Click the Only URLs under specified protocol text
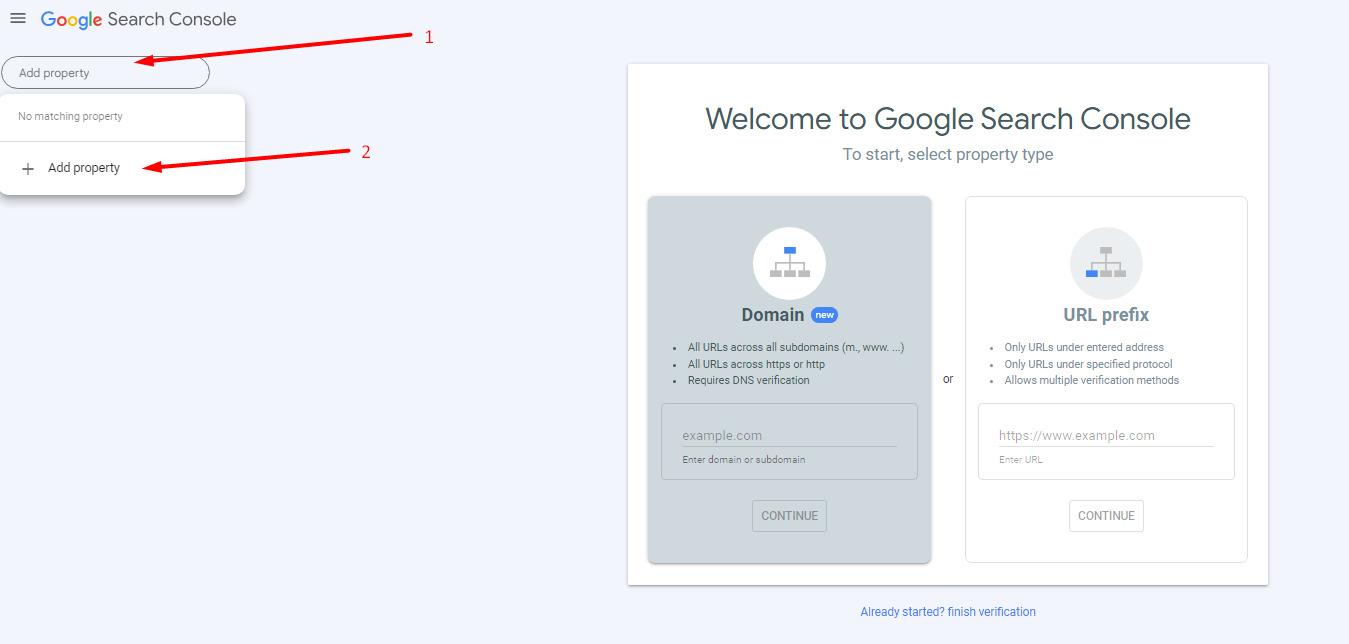The height and width of the screenshot is (644, 1349). tap(1089, 364)
